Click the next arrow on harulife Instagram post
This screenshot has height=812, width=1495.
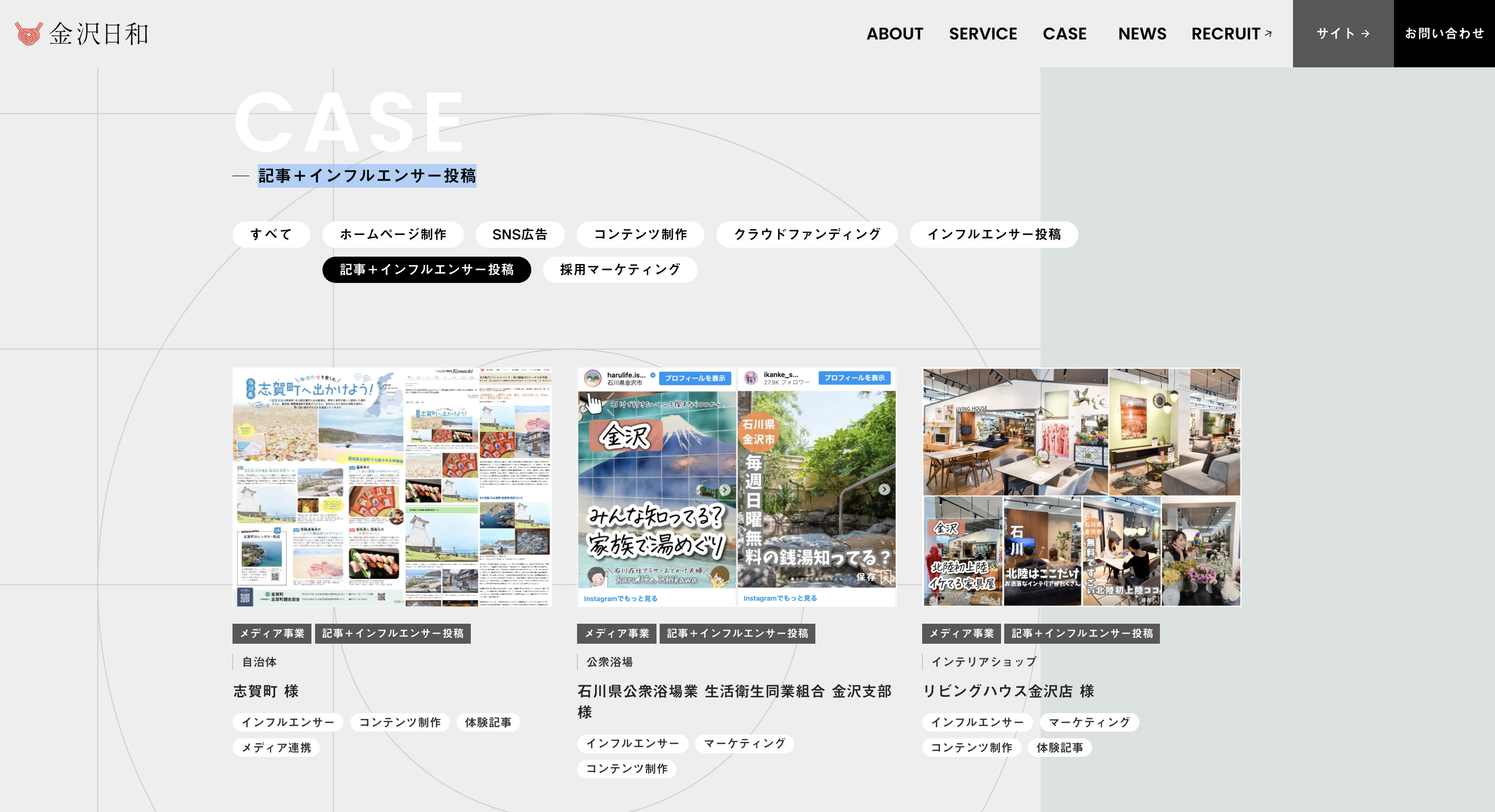pos(725,490)
